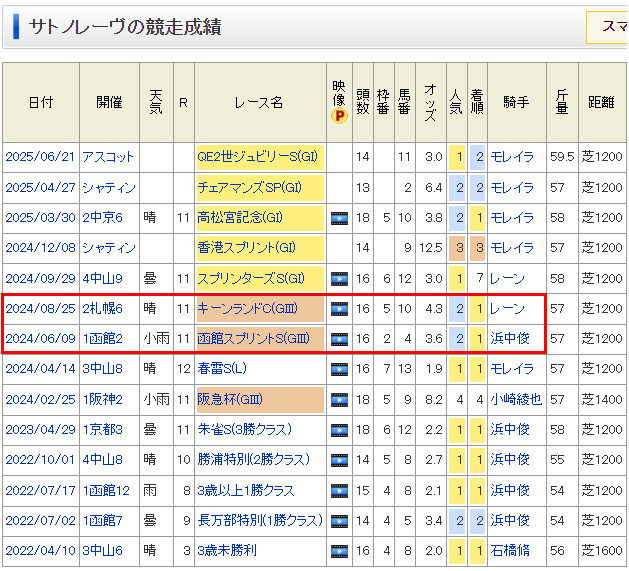This screenshot has width=629, height=571.
Task: Click the date 2024/08/25 link
Action: pos(40,308)
